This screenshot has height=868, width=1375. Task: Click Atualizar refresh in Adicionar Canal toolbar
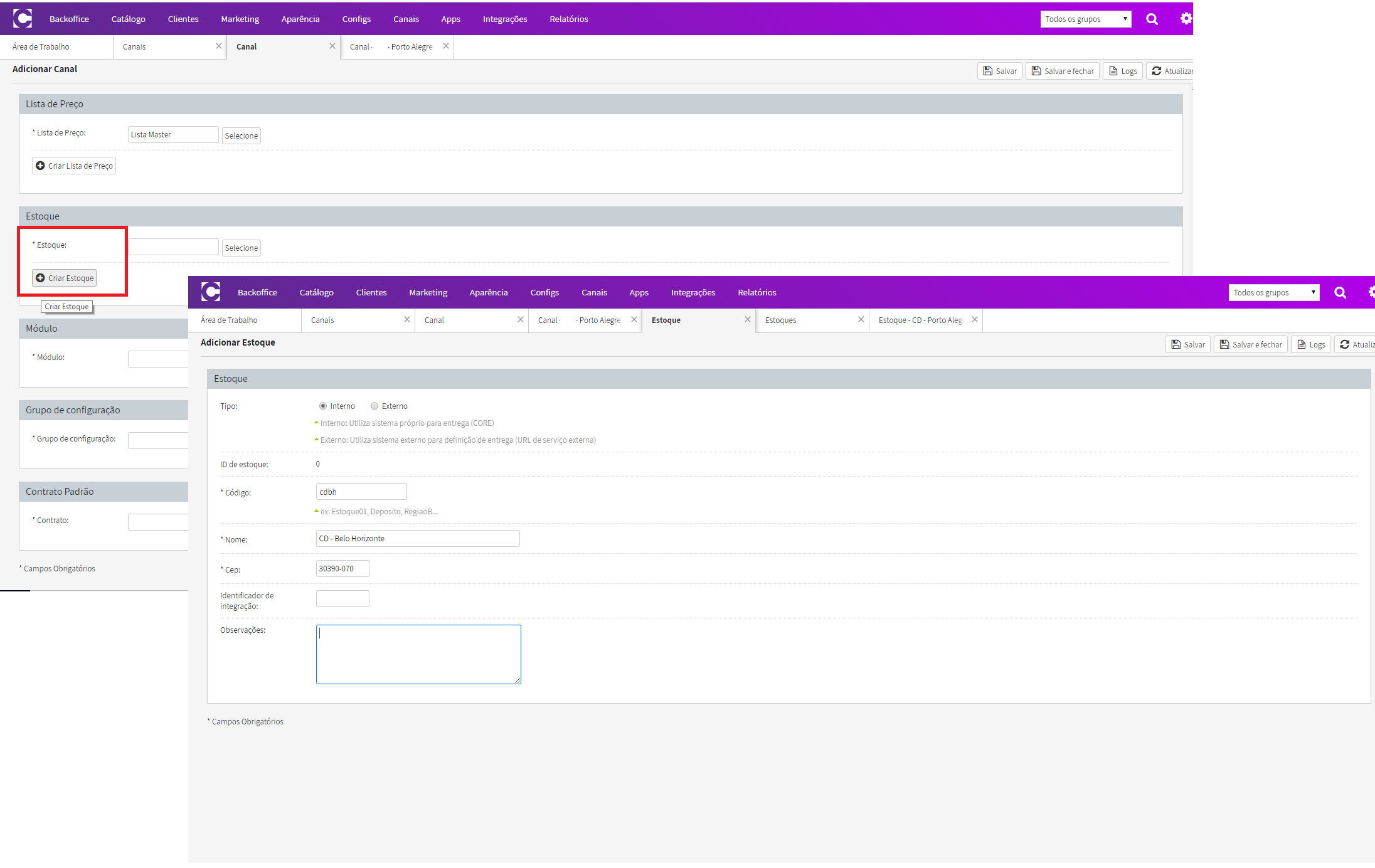(x=1170, y=71)
